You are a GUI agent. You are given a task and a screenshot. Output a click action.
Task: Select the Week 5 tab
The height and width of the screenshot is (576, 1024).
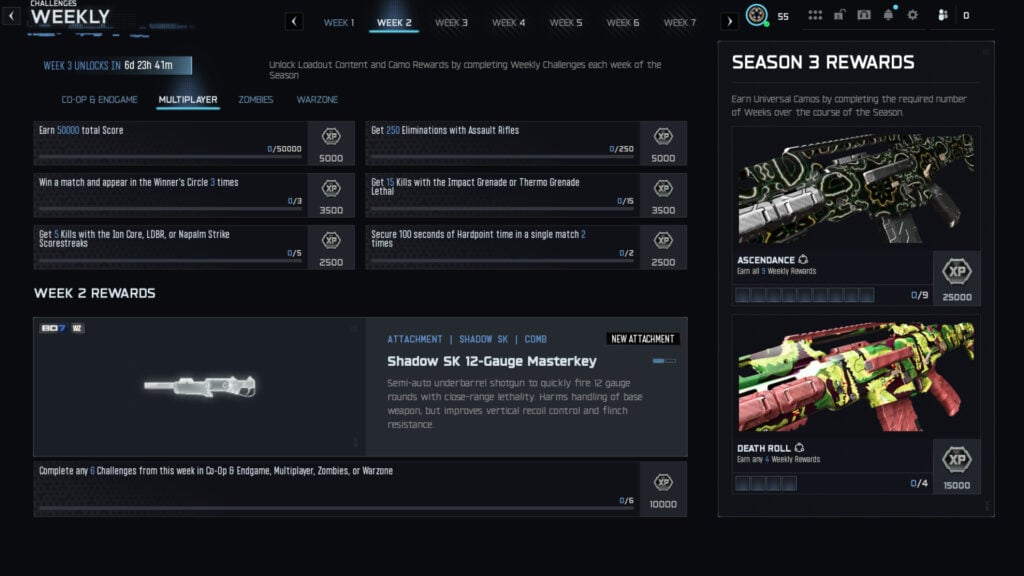tap(565, 22)
